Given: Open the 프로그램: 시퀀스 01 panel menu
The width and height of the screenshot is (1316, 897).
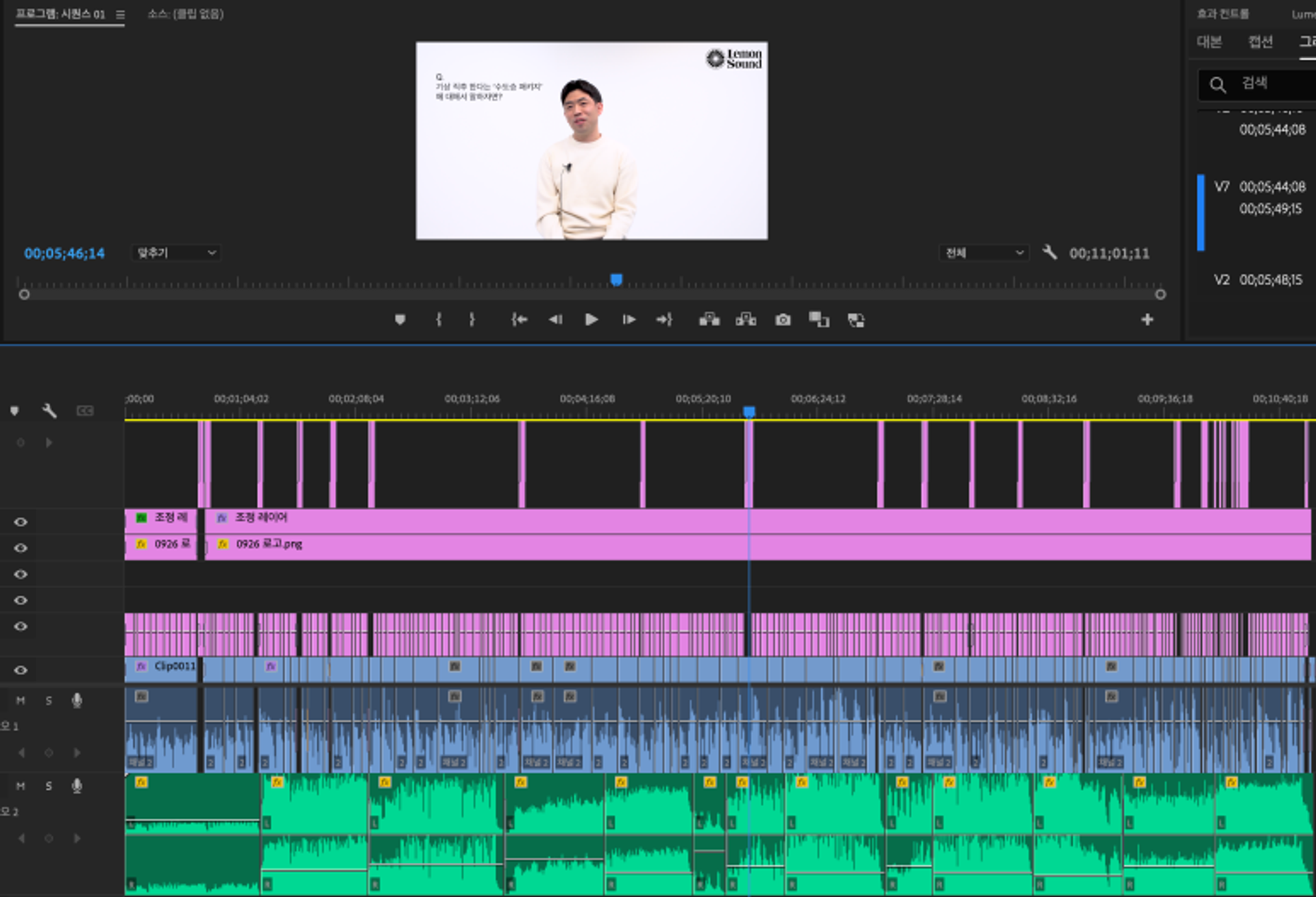Looking at the screenshot, I should coord(121,14).
